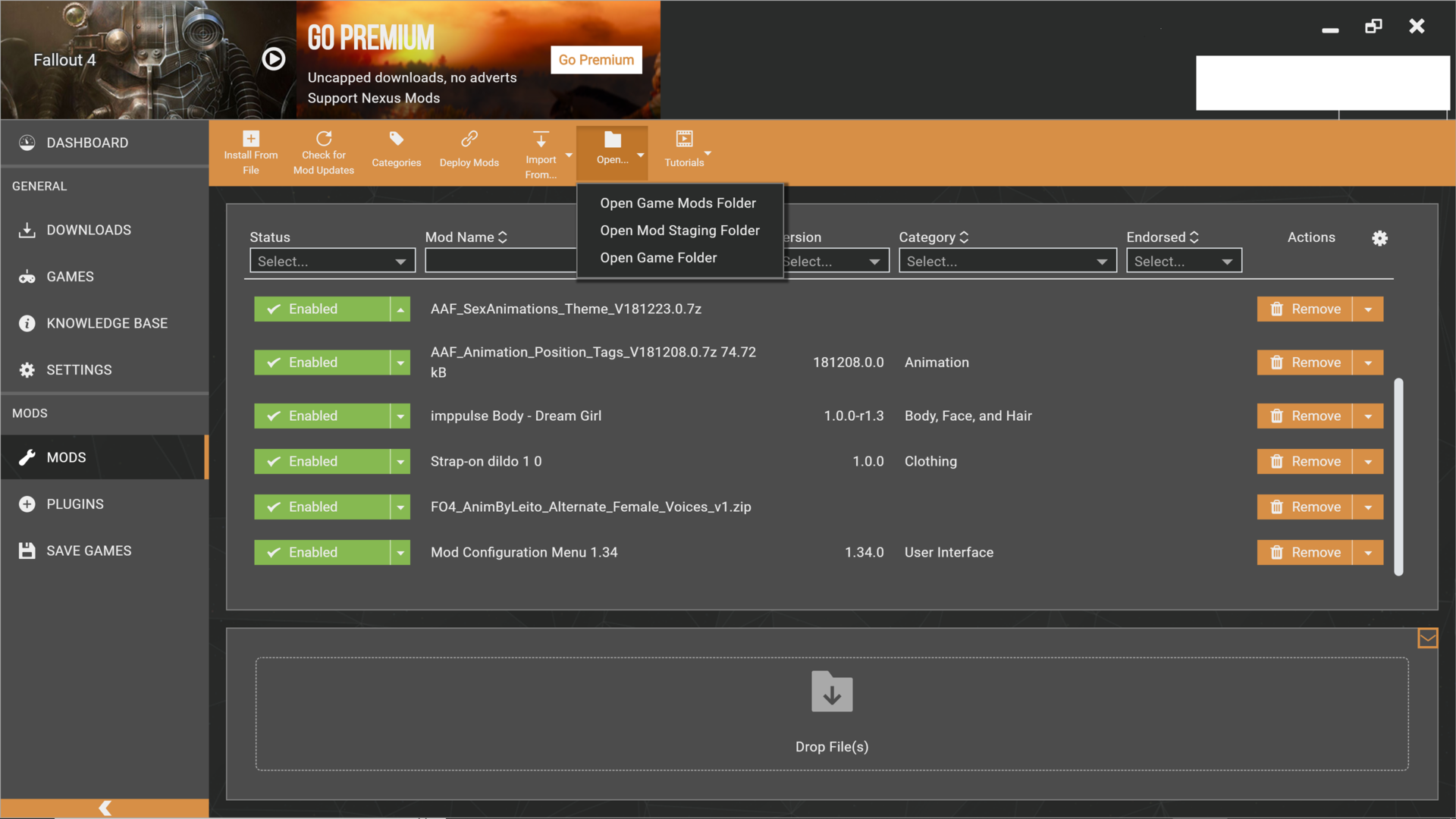This screenshot has height=819, width=1456.
Task: Click the Drop File(s) drop zone
Action: click(832, 714)
